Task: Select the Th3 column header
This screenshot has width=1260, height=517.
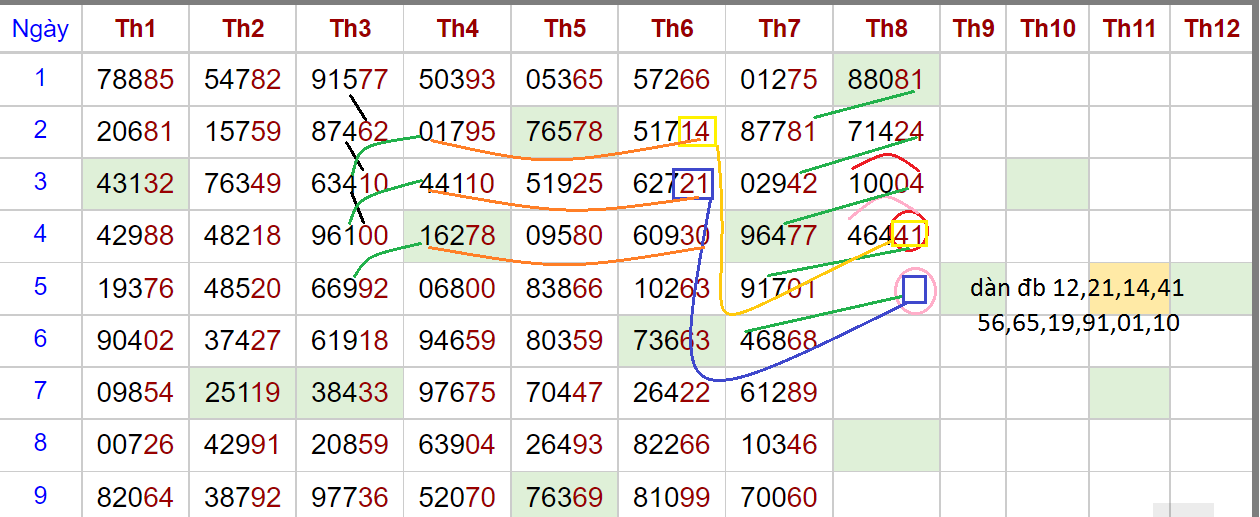Action: click(x=350, y=29)
